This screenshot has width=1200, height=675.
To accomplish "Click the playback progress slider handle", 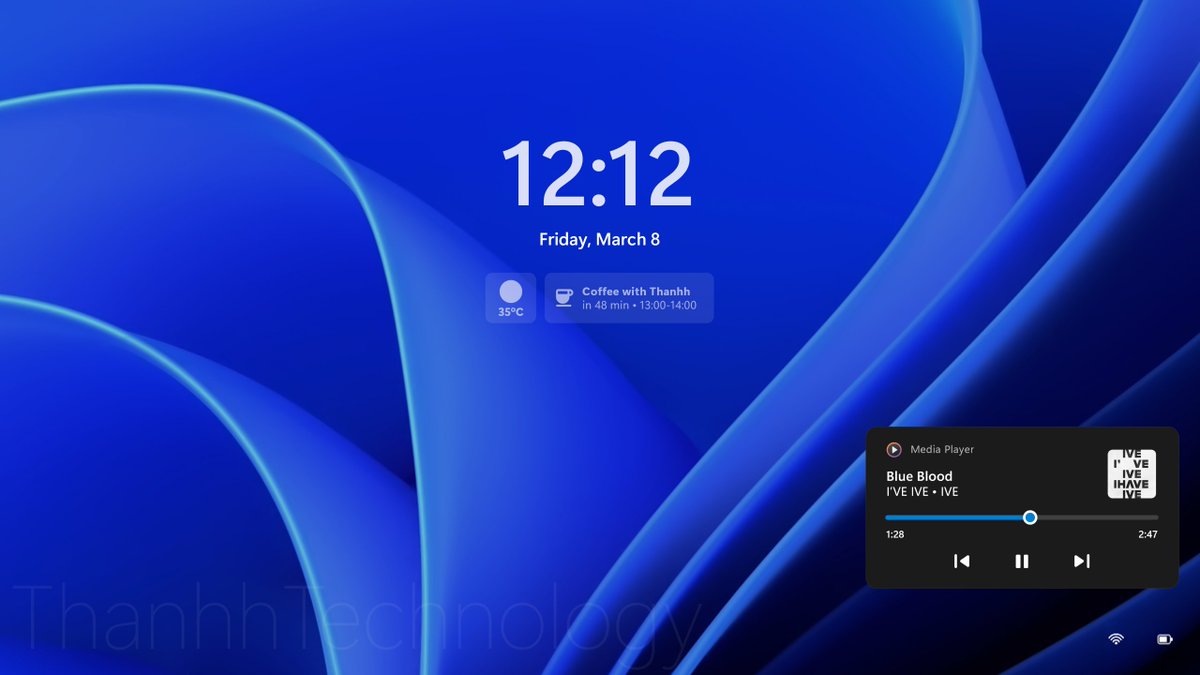I will [1030, 517].
